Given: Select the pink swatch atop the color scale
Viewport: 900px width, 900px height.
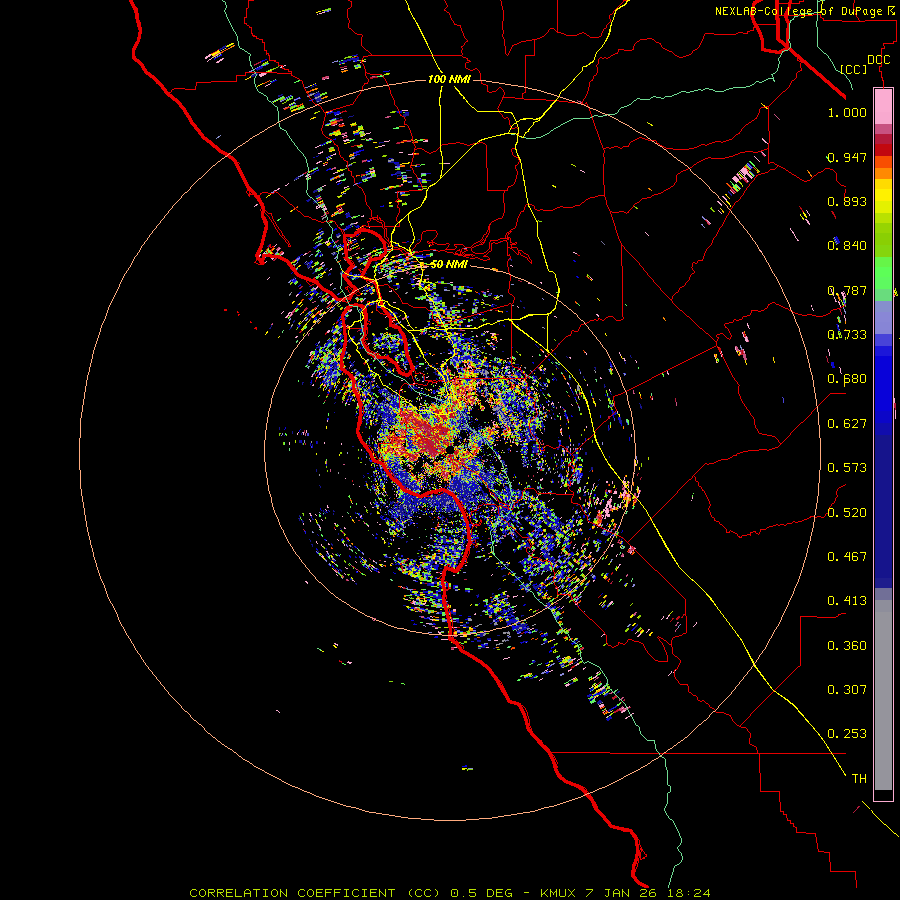Looking at the screenshot, I should click(883, 106).
